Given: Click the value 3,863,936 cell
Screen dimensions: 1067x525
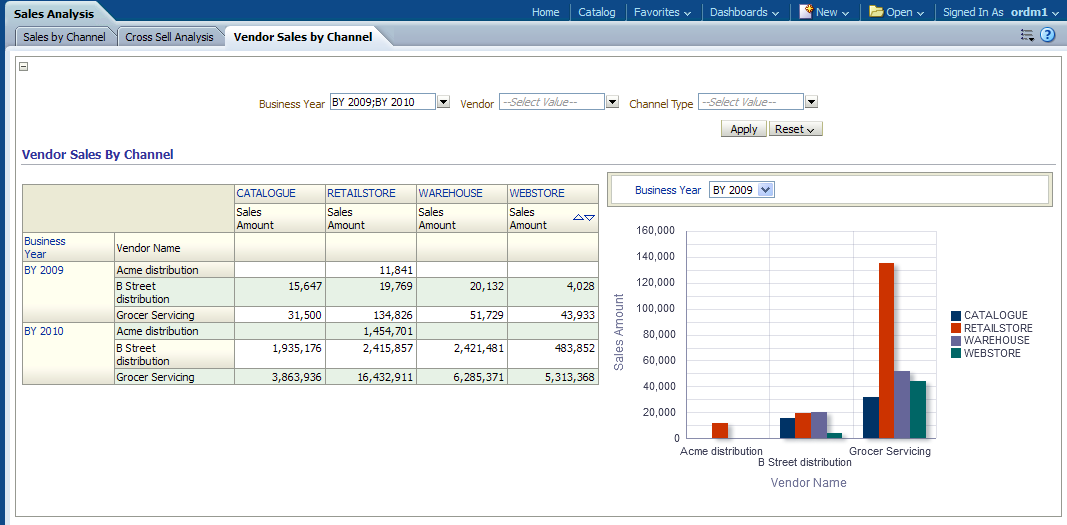Looking at the screenshot, I should 280,377.
